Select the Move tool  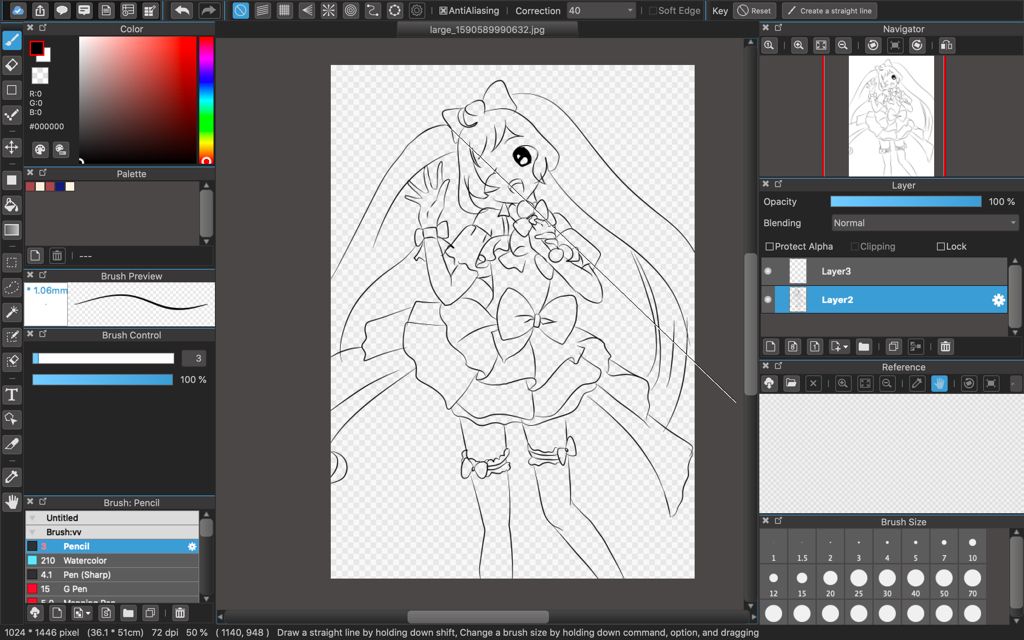point(12,147)
